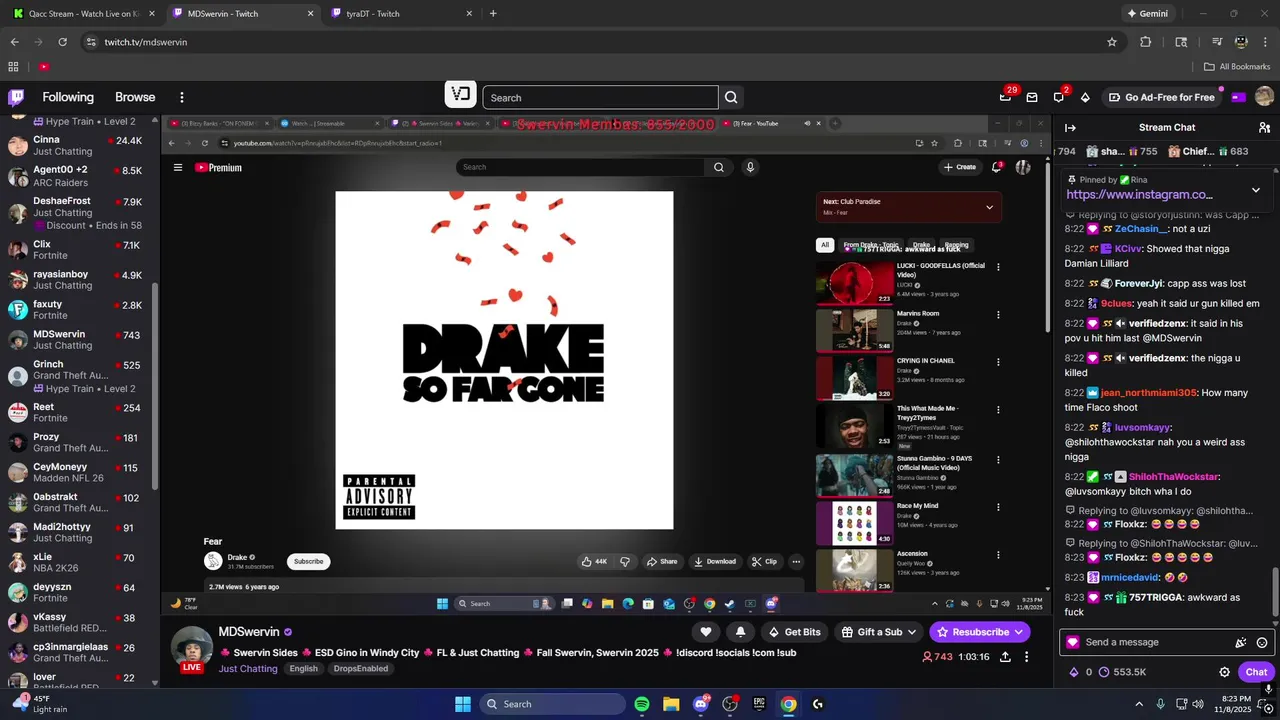
Task: Open chat settings gear icon
Action: [x=1224, y=672]
